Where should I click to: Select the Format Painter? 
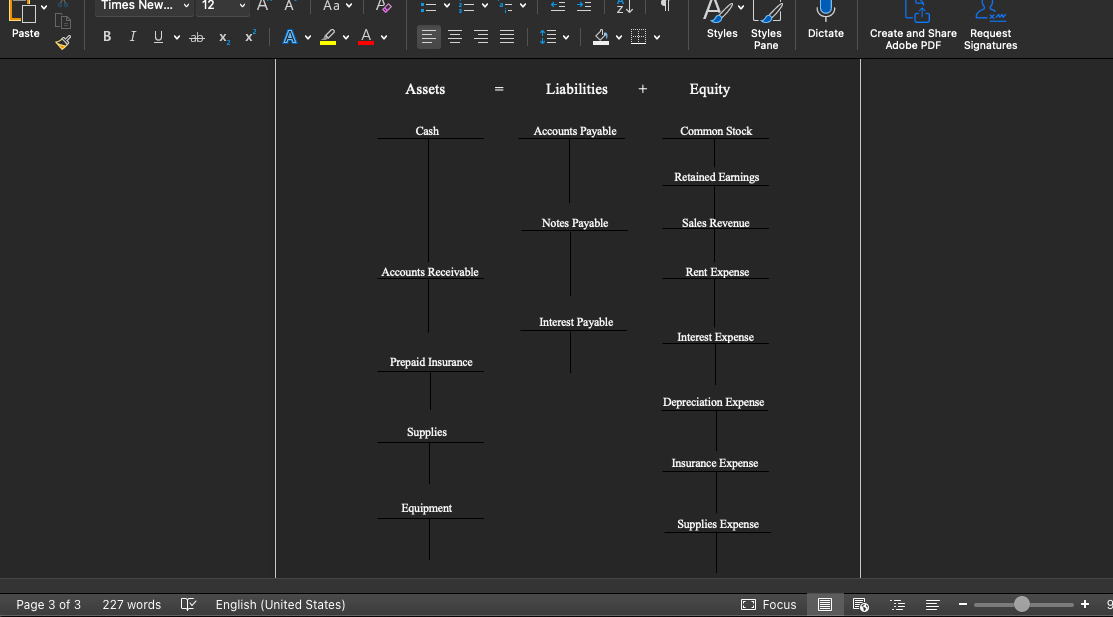[62, 43]
